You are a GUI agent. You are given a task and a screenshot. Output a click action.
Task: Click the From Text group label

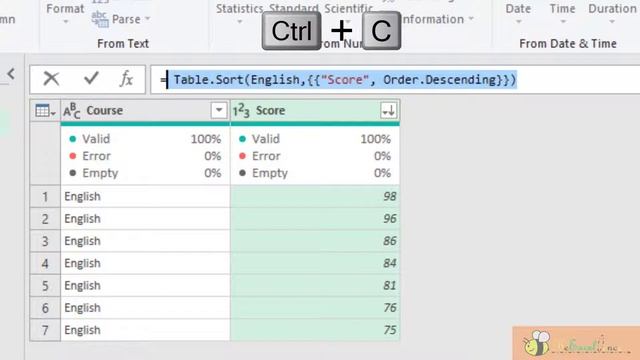pyautogui.click(x=123, y=44)
